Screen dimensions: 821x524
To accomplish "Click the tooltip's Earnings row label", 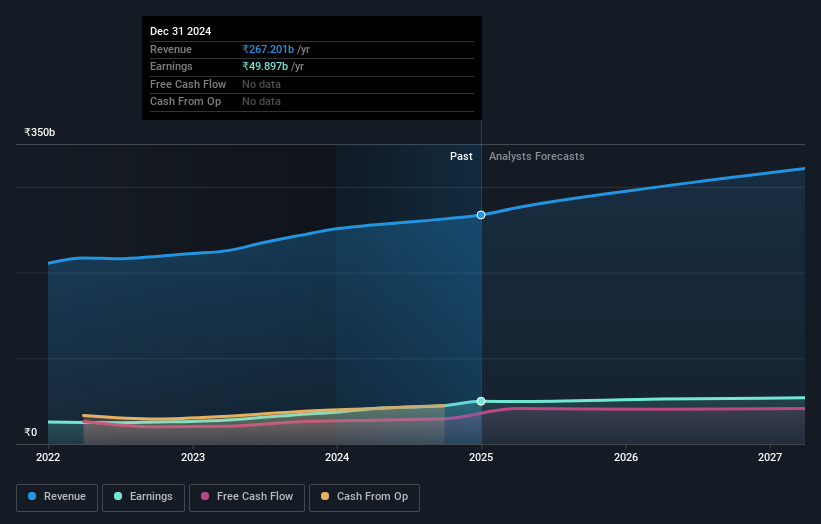I will click(x=171, y=66).
